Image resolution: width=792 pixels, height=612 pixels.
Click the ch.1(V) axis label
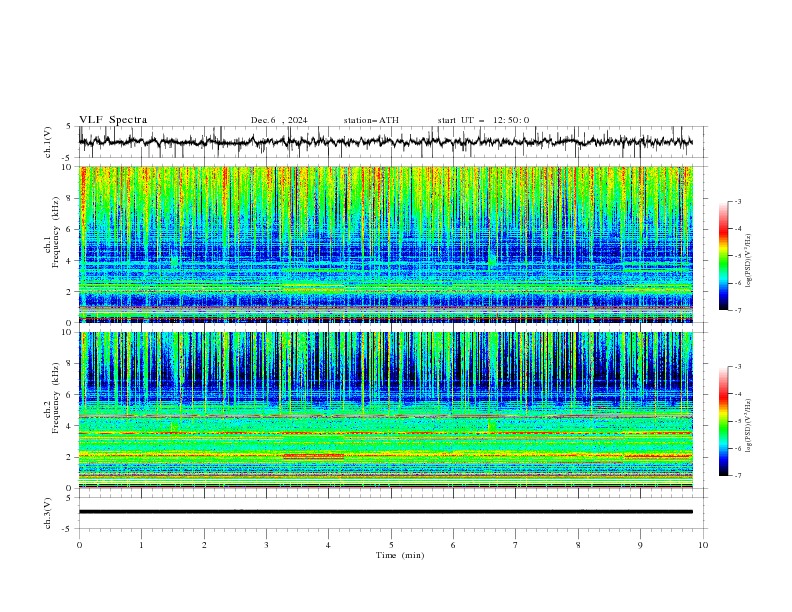point(48,142)
